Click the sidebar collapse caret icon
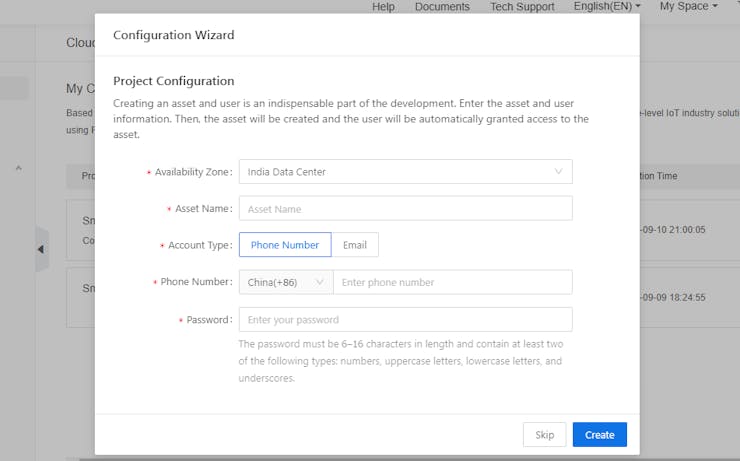 (18, 169)
